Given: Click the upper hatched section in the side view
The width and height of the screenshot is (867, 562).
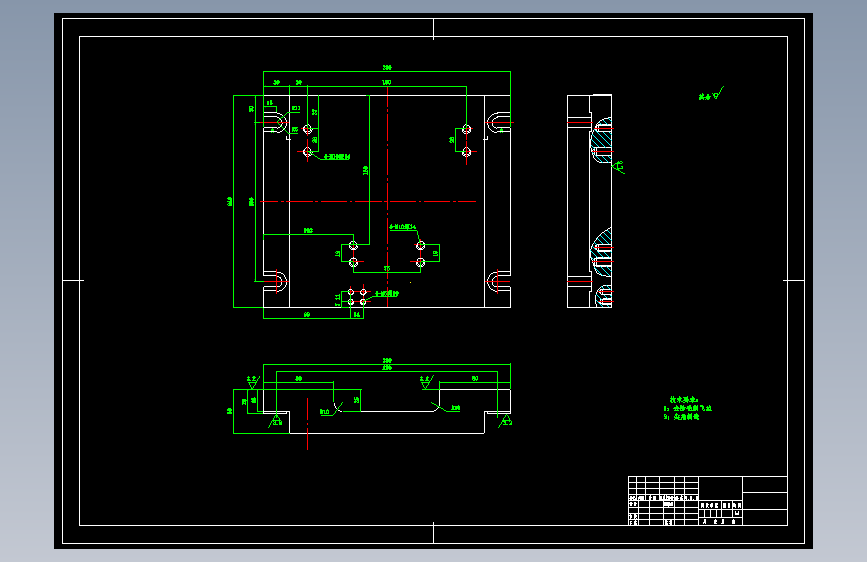Looking at the screenshot, I should pyautogui.click(x=602, y=140).
